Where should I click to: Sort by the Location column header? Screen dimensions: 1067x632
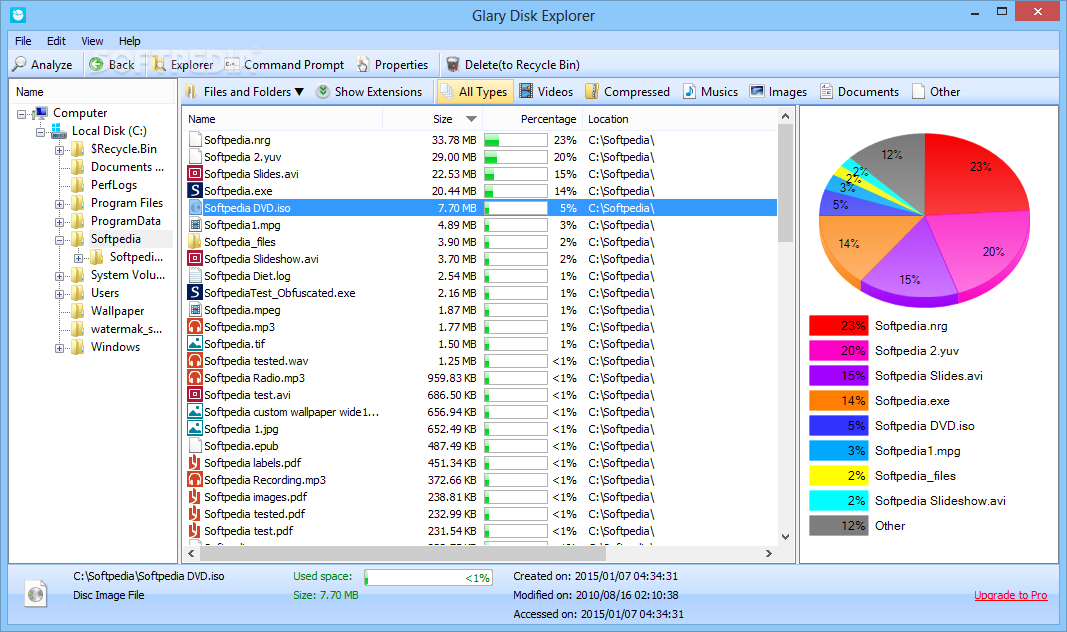click(679, 118)
